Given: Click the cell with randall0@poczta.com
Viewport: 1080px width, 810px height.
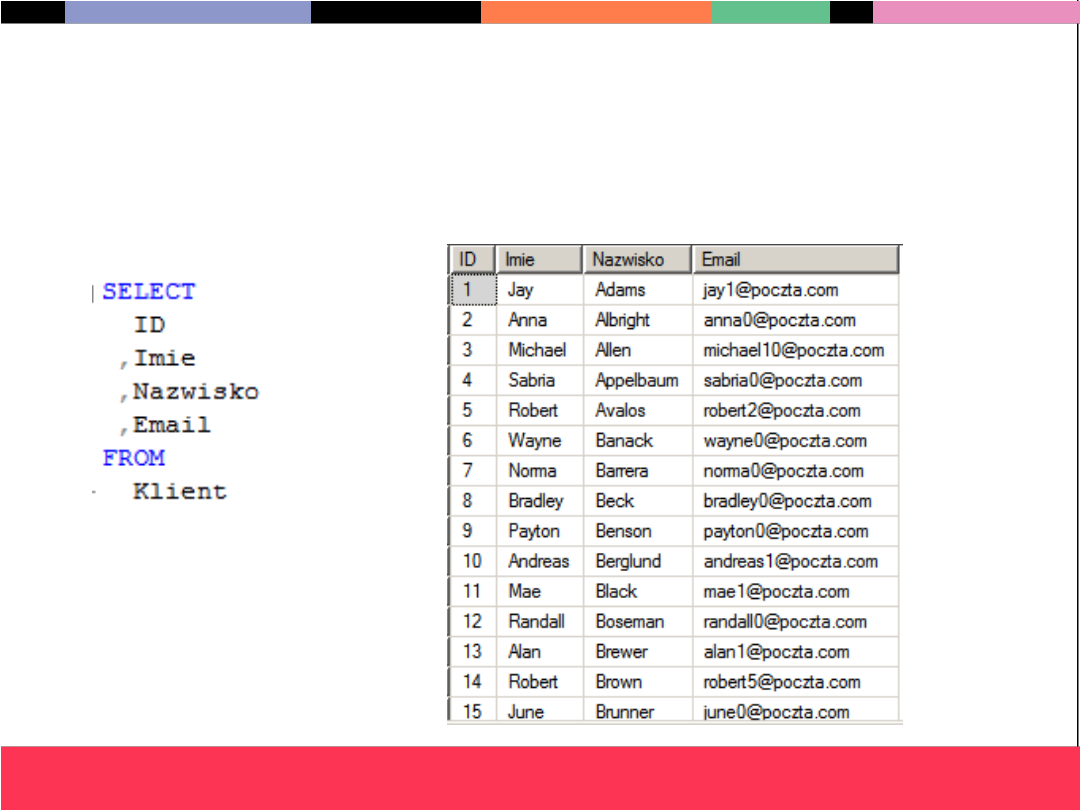Looking at the screenshot, I should coord(784,622).
